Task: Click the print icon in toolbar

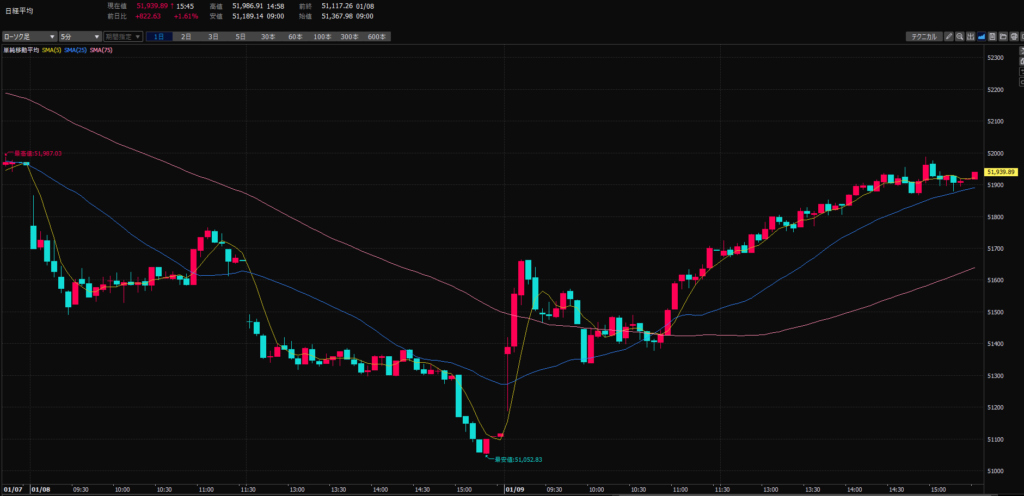Action: point(1016,36)
